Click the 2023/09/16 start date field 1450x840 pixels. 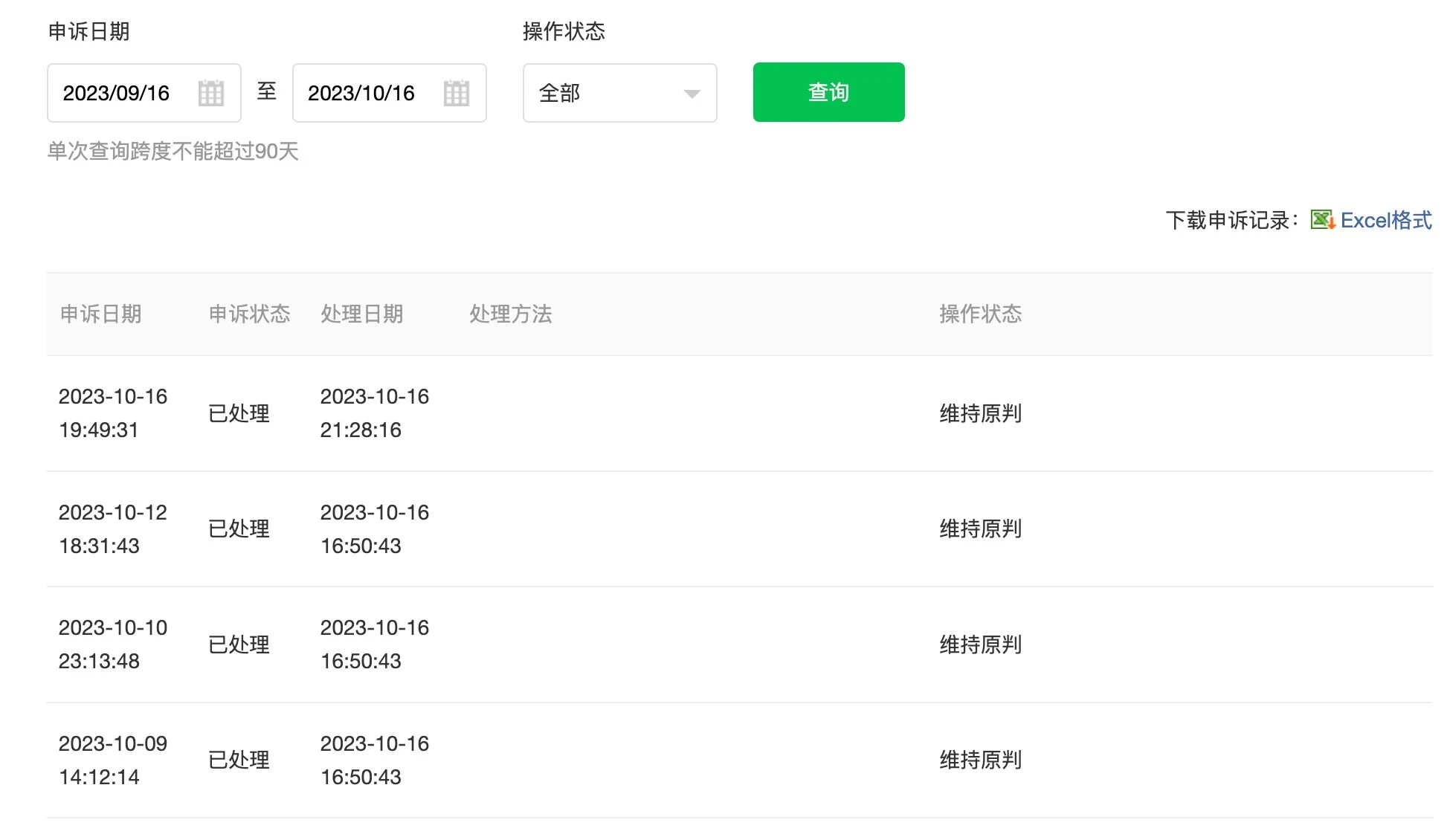click(116, 93)
